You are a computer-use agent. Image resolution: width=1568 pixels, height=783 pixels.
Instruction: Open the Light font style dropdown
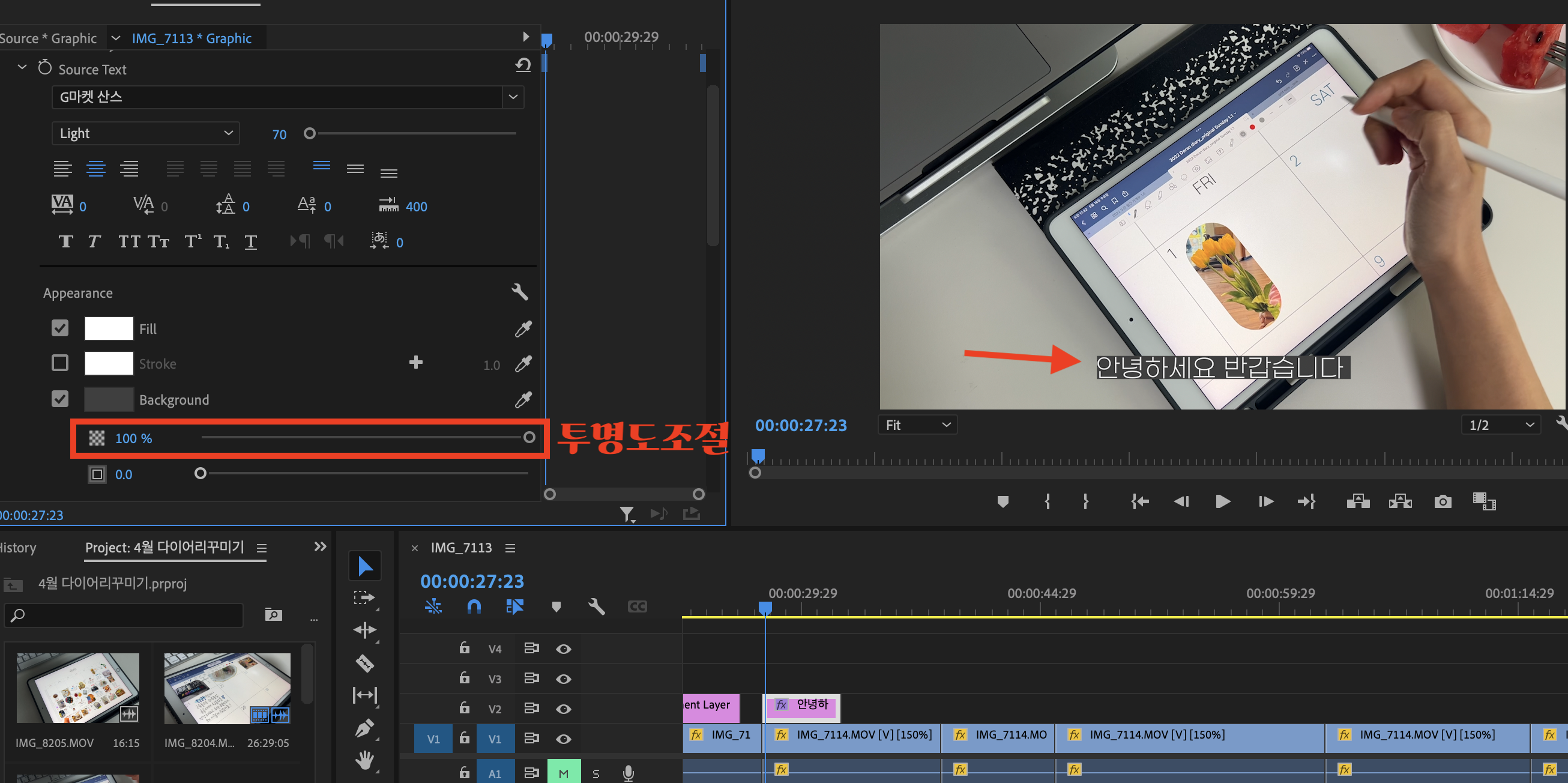(146, 133)
